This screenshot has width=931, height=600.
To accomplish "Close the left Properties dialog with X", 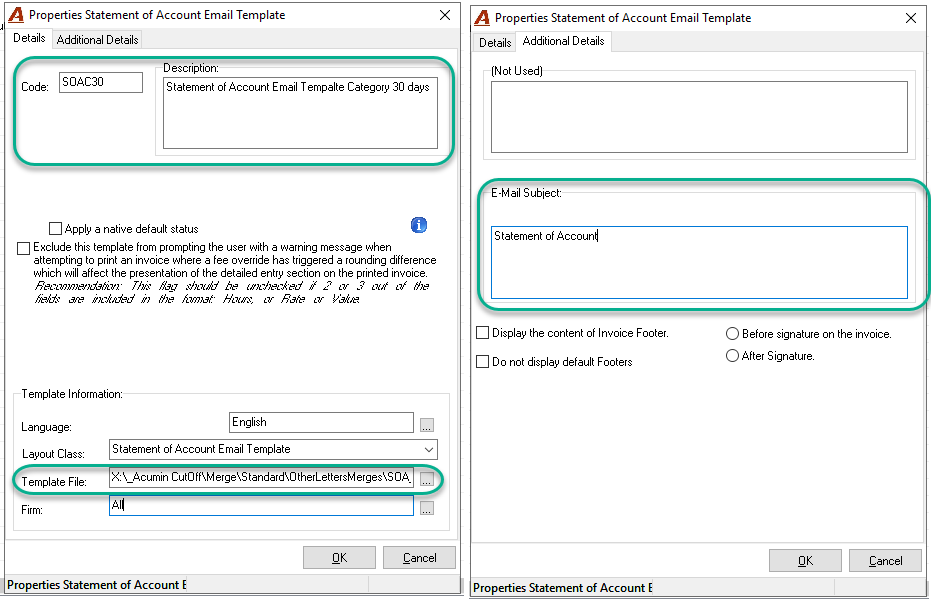I will 445,15.
